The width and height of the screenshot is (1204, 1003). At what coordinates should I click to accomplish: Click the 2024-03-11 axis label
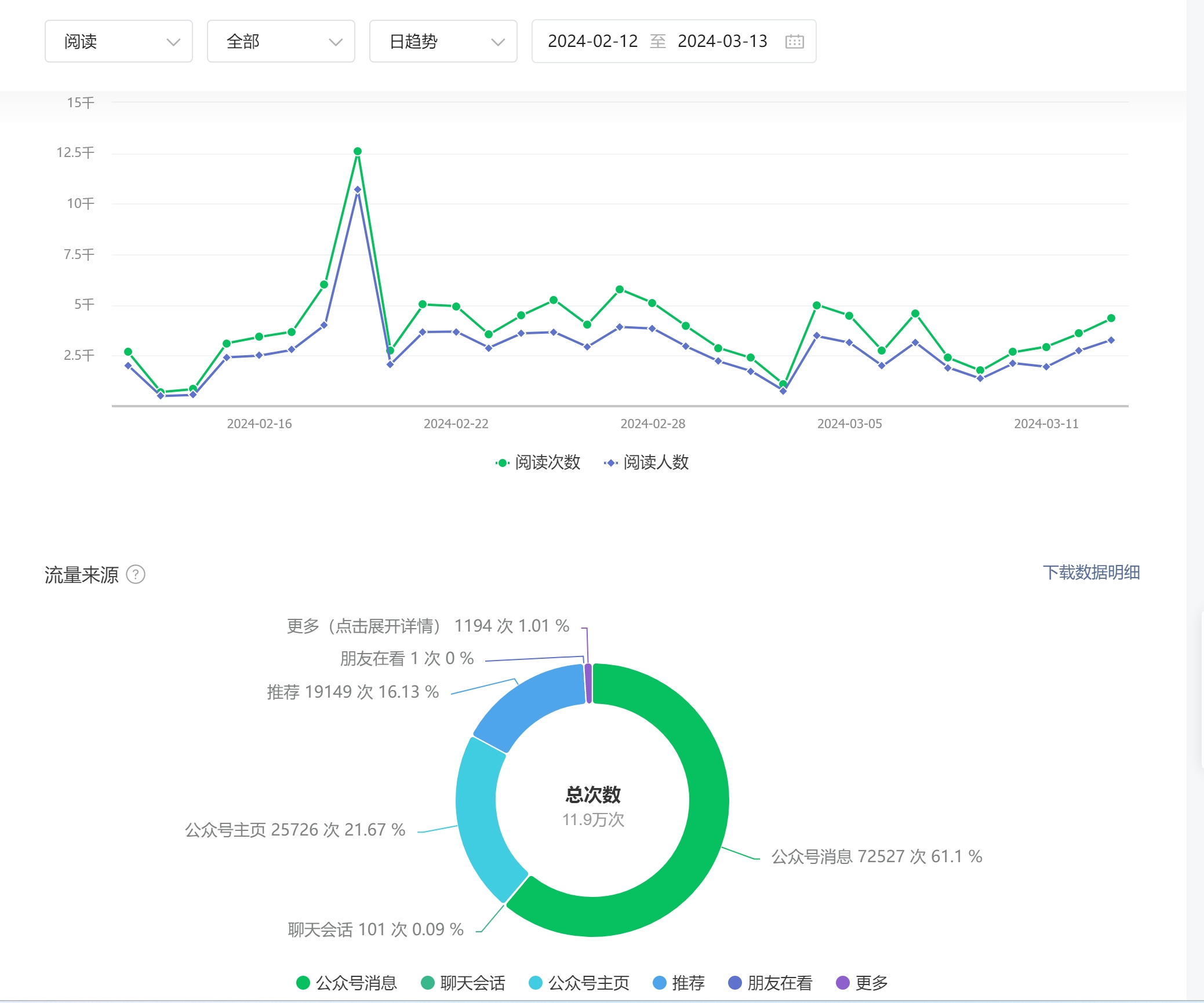1046,424
